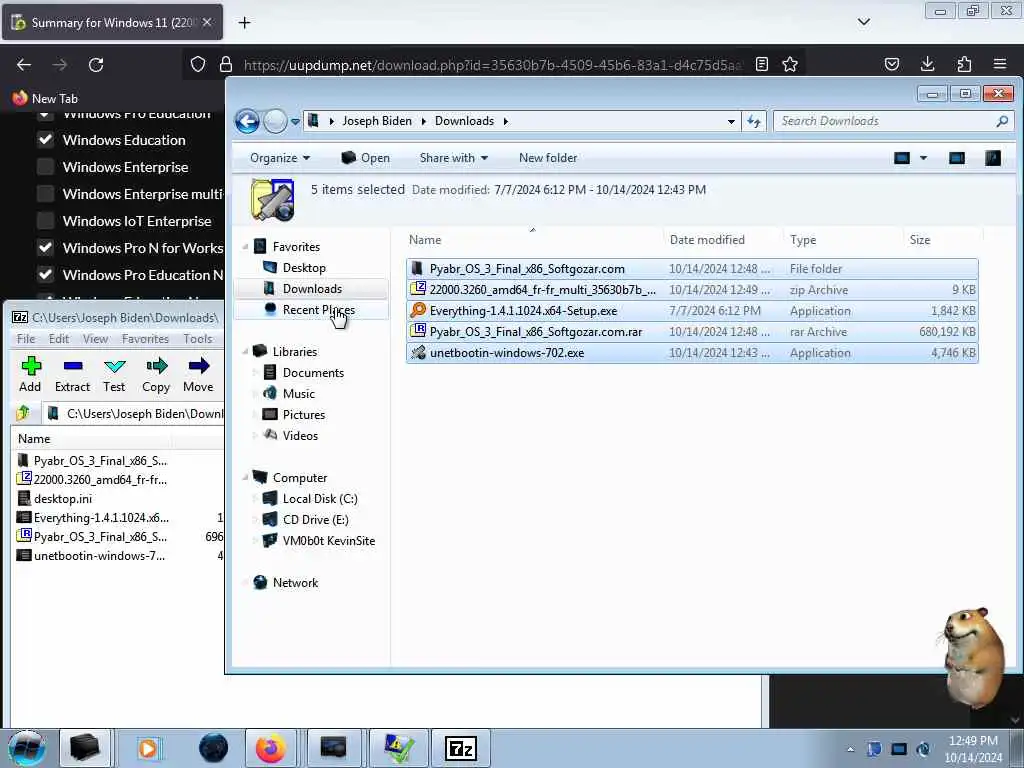The width and height of the screenshot is (1024, 768).
Task: Select unetbootin-windows-702.exe in Explorer
Action: (x=692, y=353)
